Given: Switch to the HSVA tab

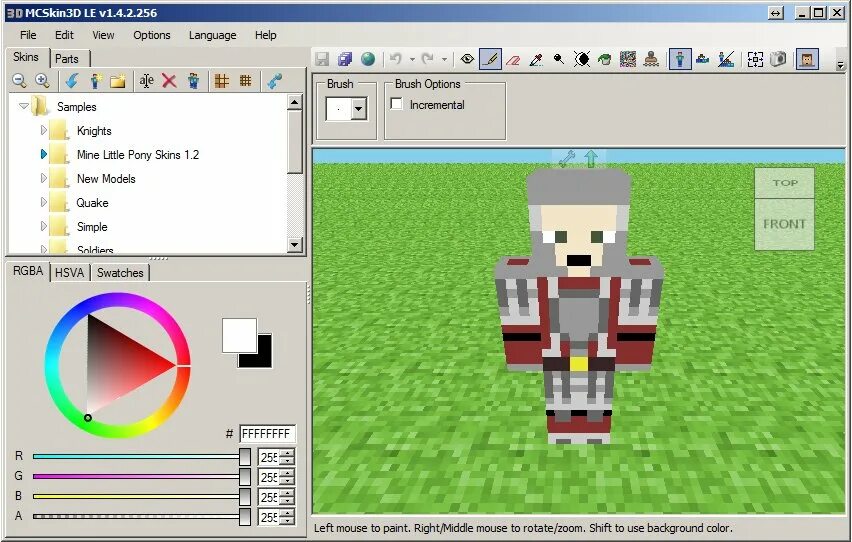Looking at the screenshot, I should 70,272.
